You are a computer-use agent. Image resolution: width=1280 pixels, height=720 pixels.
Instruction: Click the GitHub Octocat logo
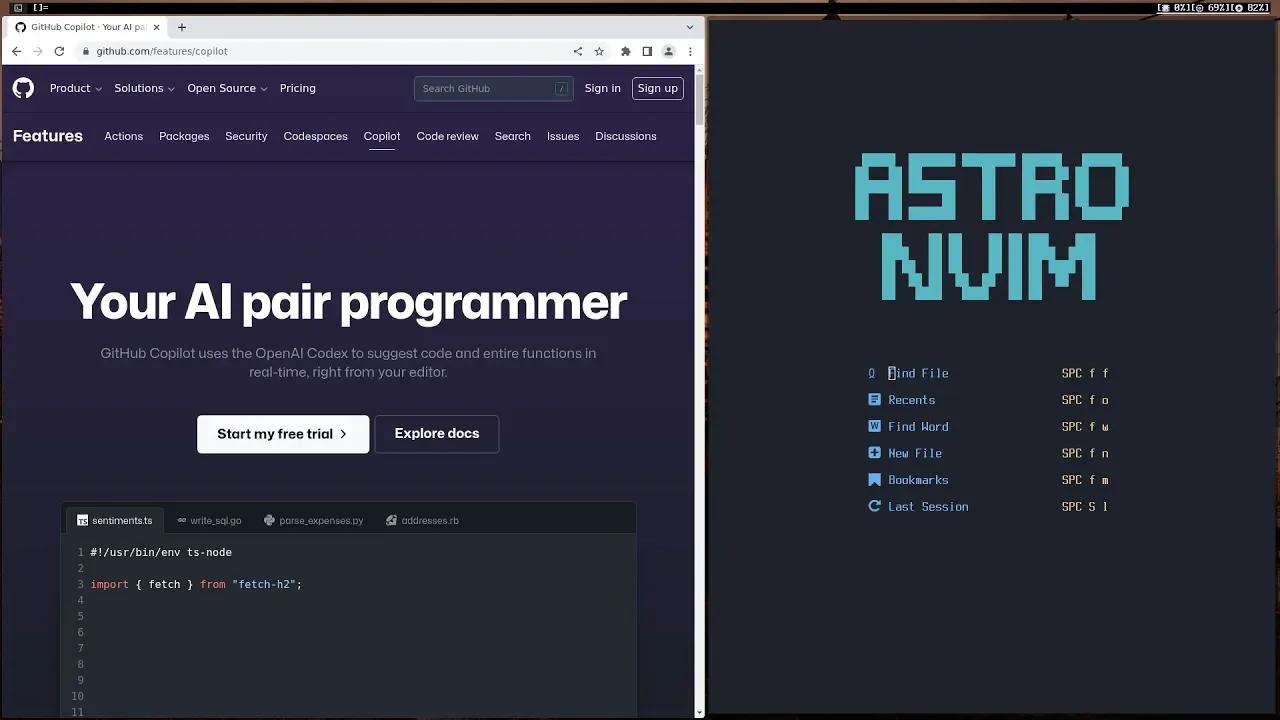coord(23,88)
